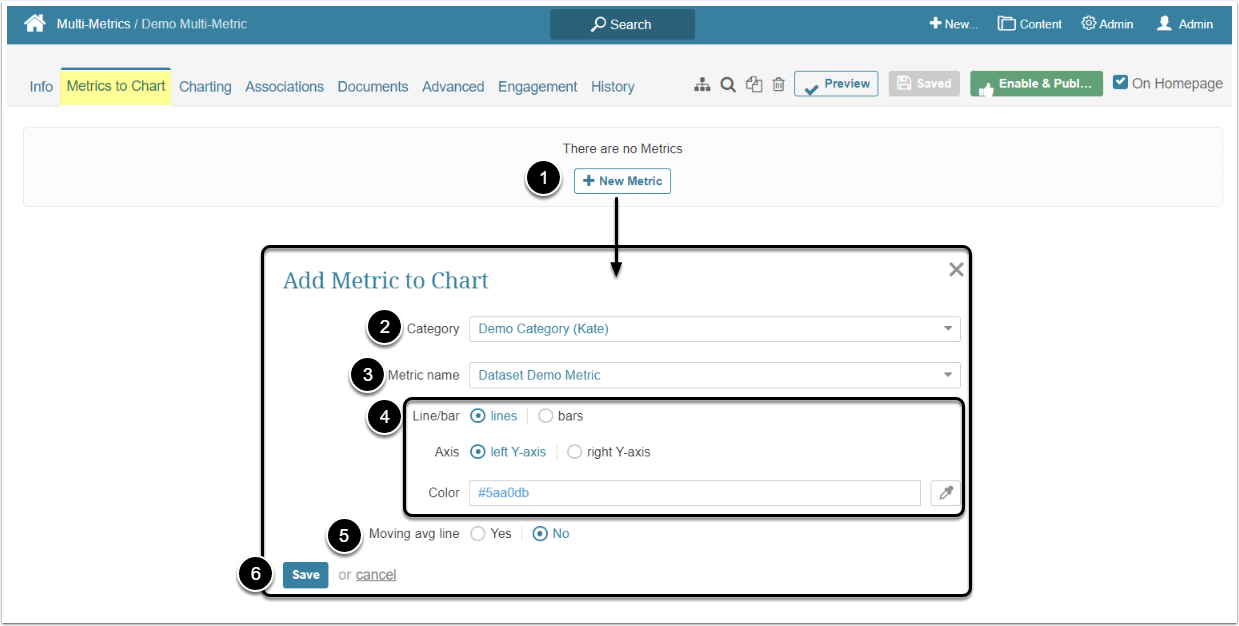The image size is (1239, 626).
Task: Click the magnifier icon beside the hierarchy icon
Action: point(729,85)
